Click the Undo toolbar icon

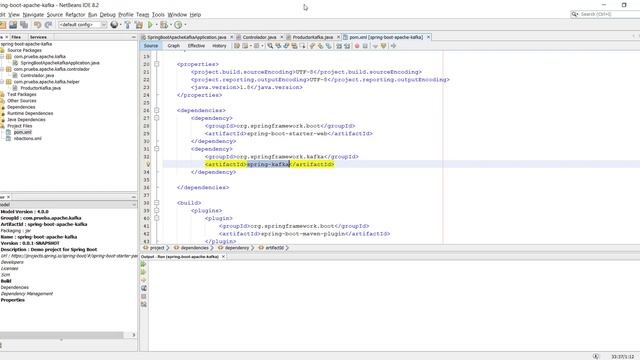click(x=37, y=25)
